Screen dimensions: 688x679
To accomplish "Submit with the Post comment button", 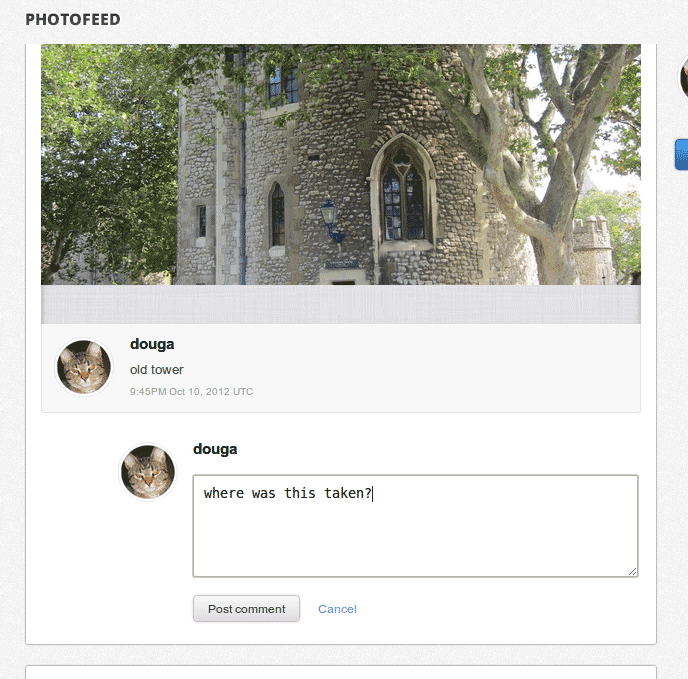I will click(x=246, y=609).
